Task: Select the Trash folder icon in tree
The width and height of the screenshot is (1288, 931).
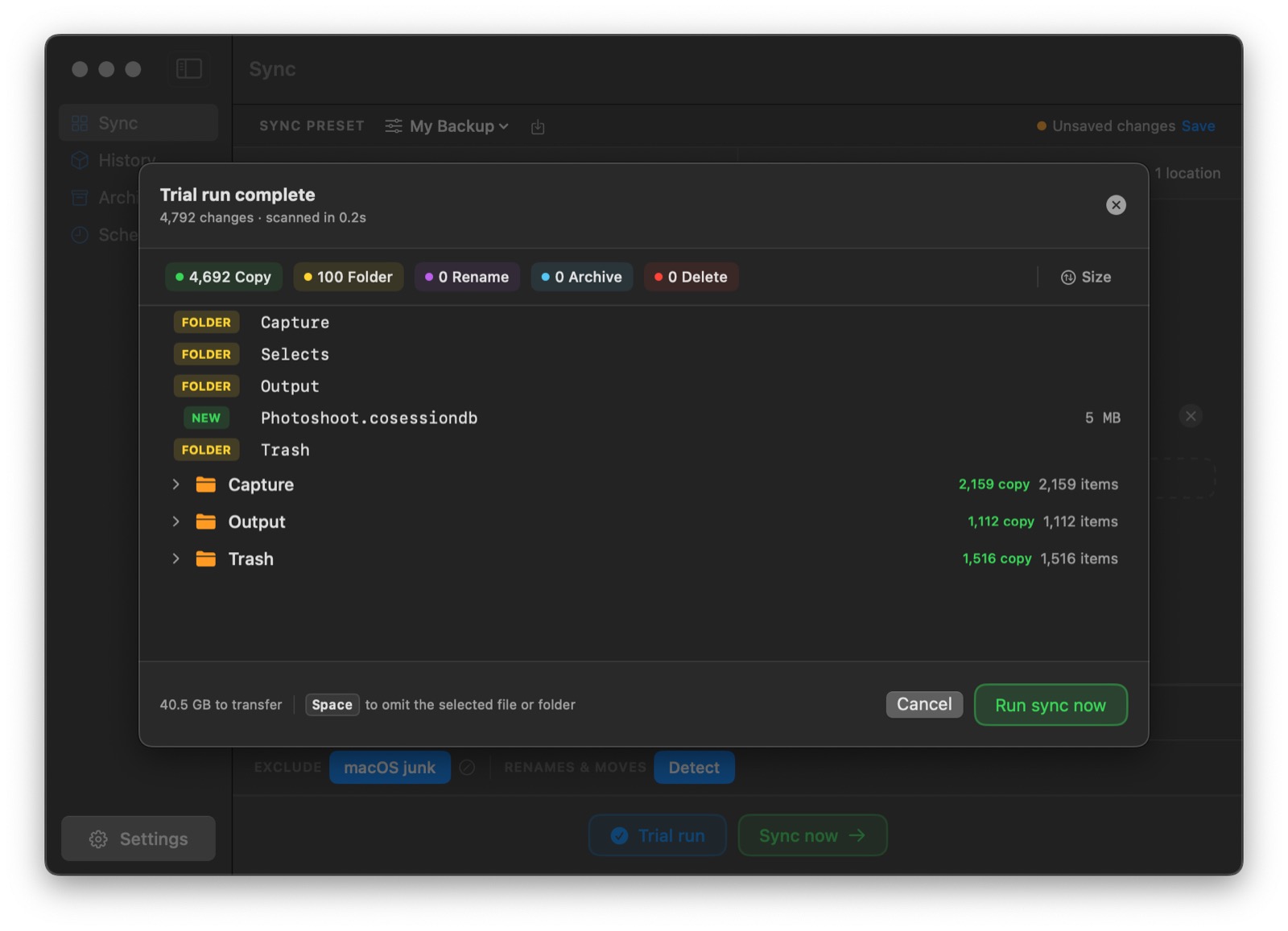Action: click(x=206, y=558)
